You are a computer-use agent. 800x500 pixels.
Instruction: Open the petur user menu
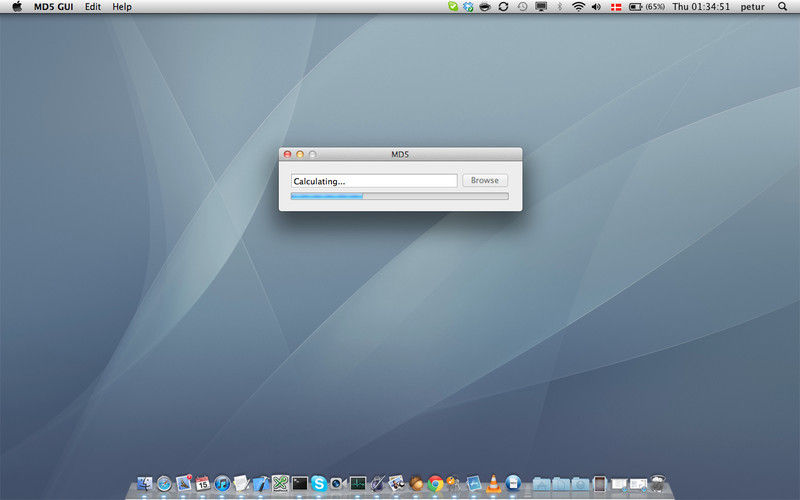click(753, 7)
